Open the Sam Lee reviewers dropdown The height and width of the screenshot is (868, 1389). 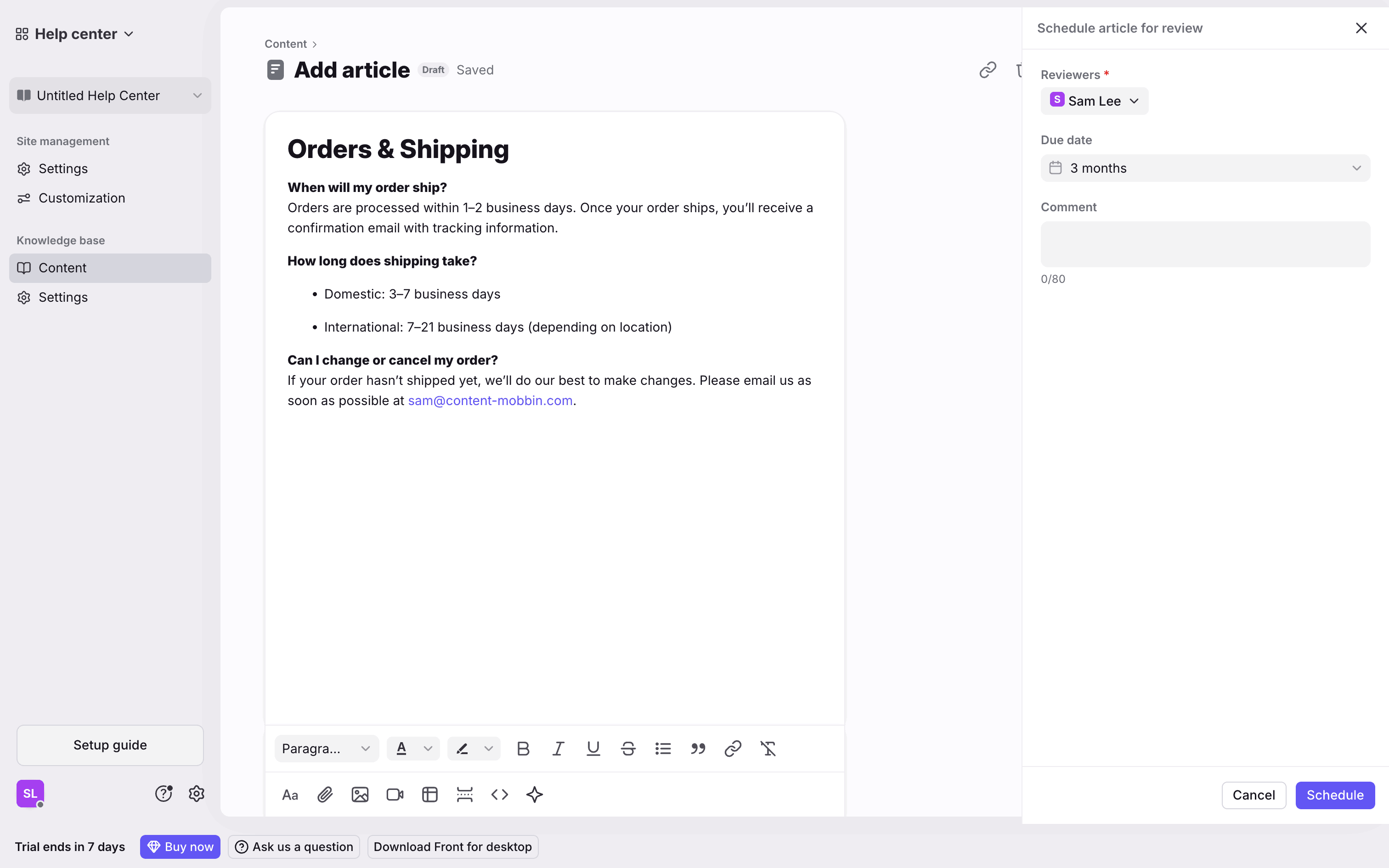(x=1094, y=101)
